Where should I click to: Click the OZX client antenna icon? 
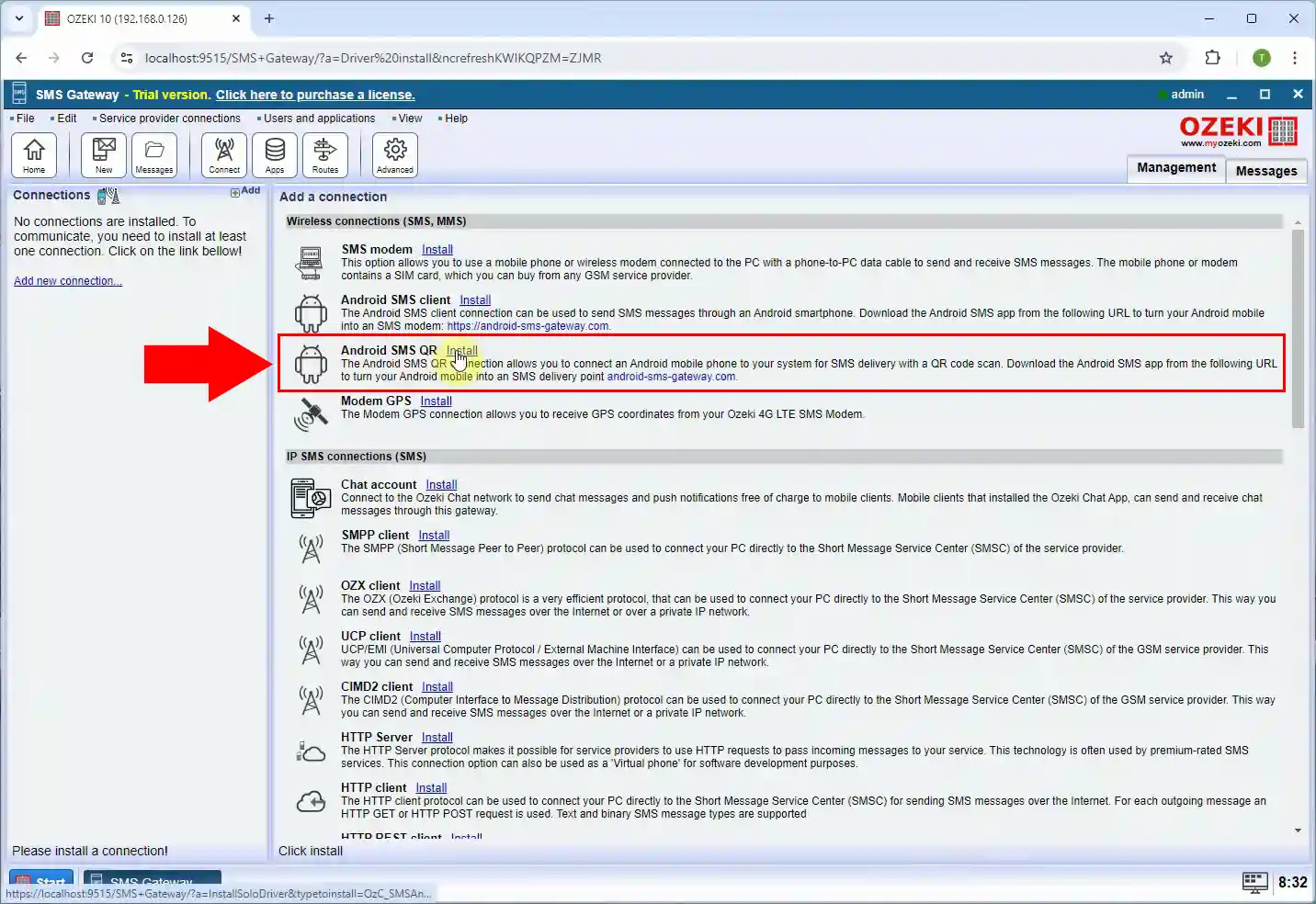click(311, 599)
